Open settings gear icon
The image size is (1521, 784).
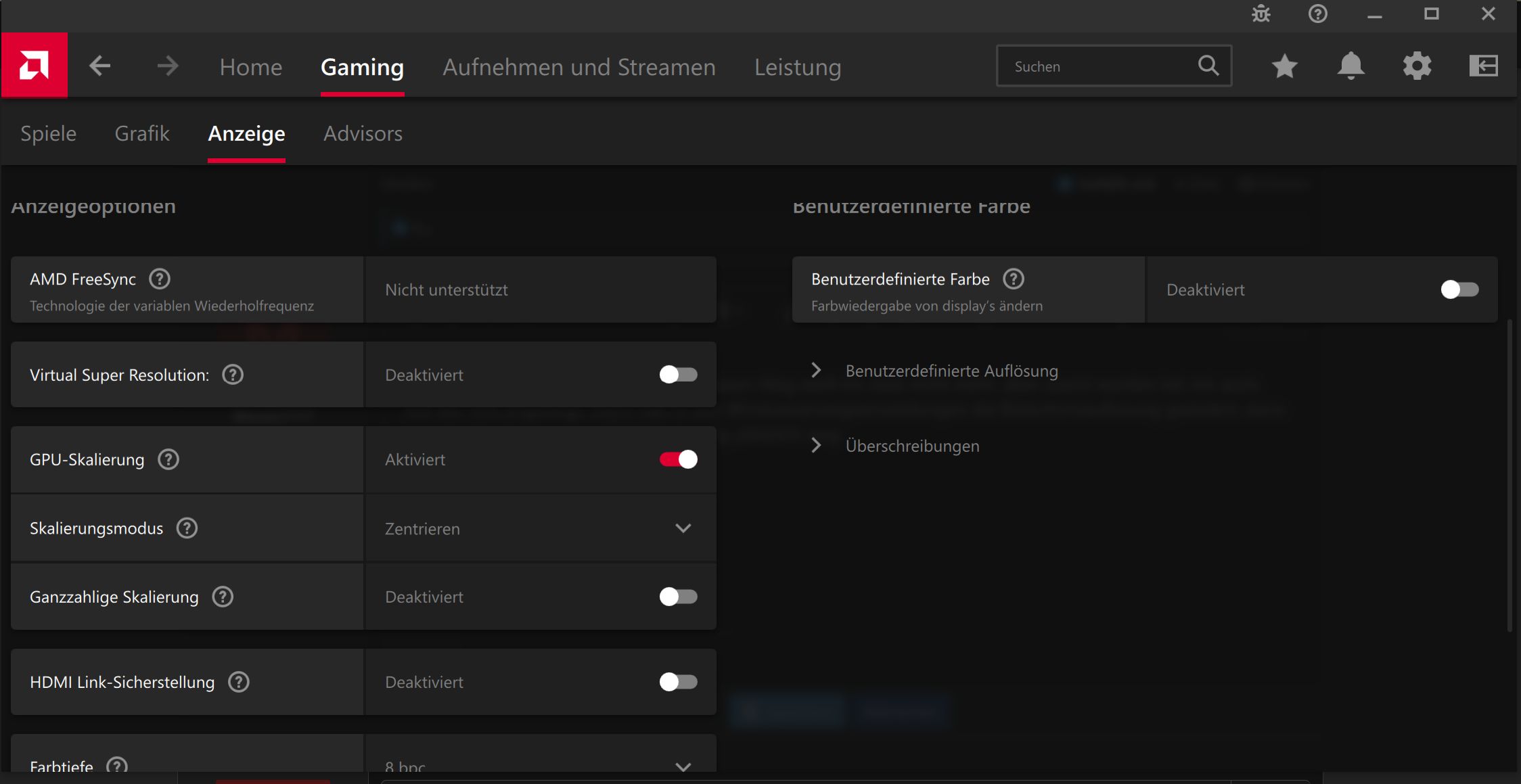point(1417,66)
